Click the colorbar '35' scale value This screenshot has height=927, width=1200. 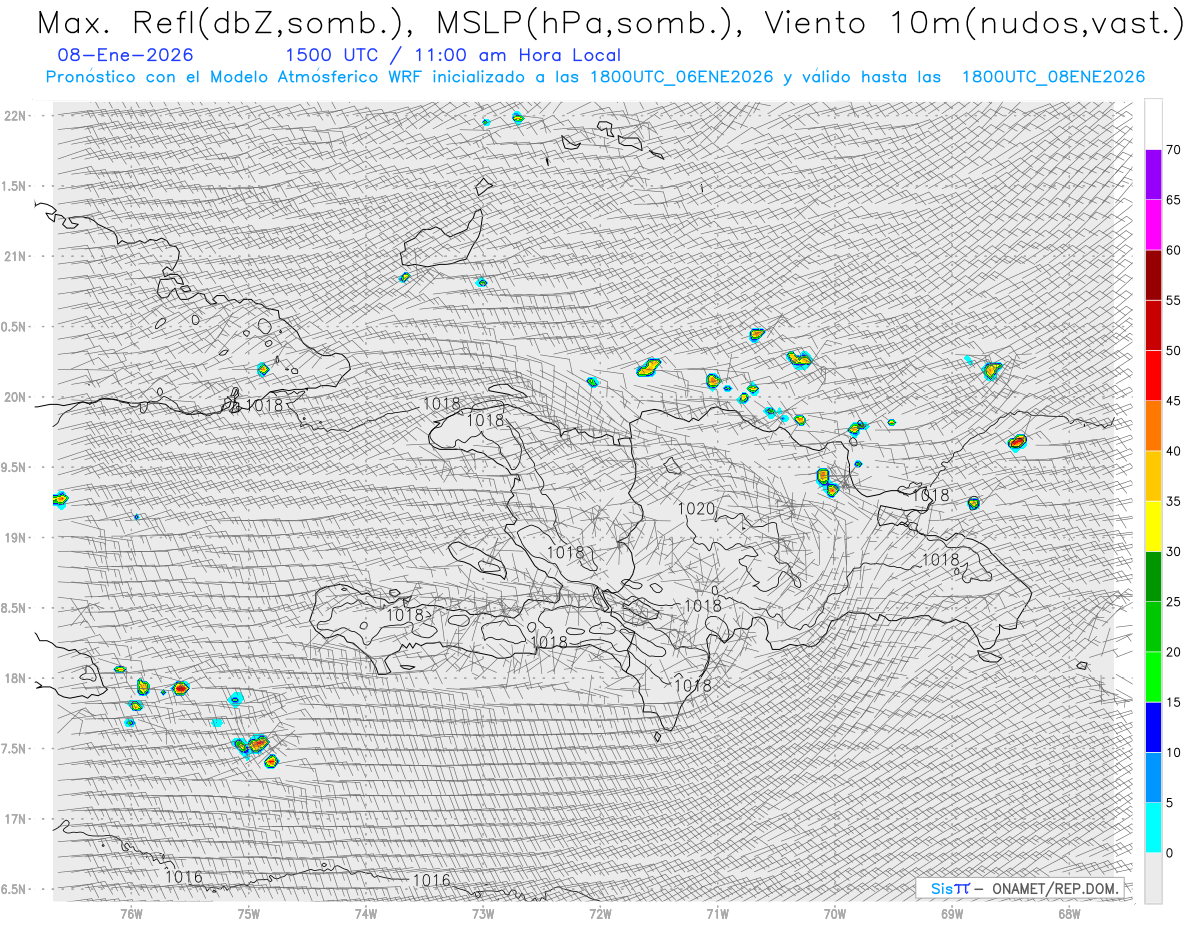1173,501
